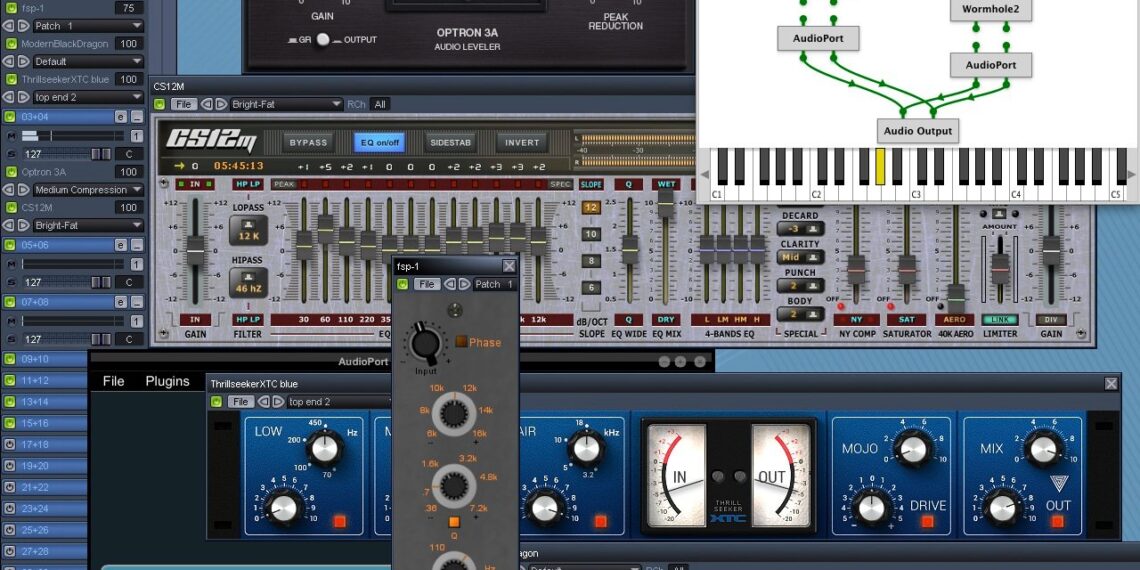Screen dimensions: 1140x570
Task: Open the top end 2 dropdown in the ThrillseekerXTC window
Action: coord(340,401)
